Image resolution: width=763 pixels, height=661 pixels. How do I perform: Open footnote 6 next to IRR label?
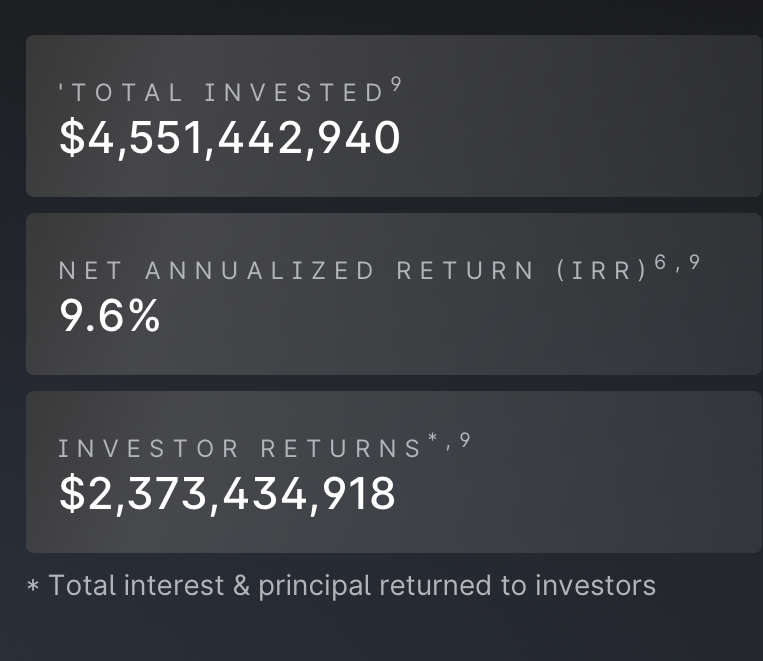(x=660, y=262)
